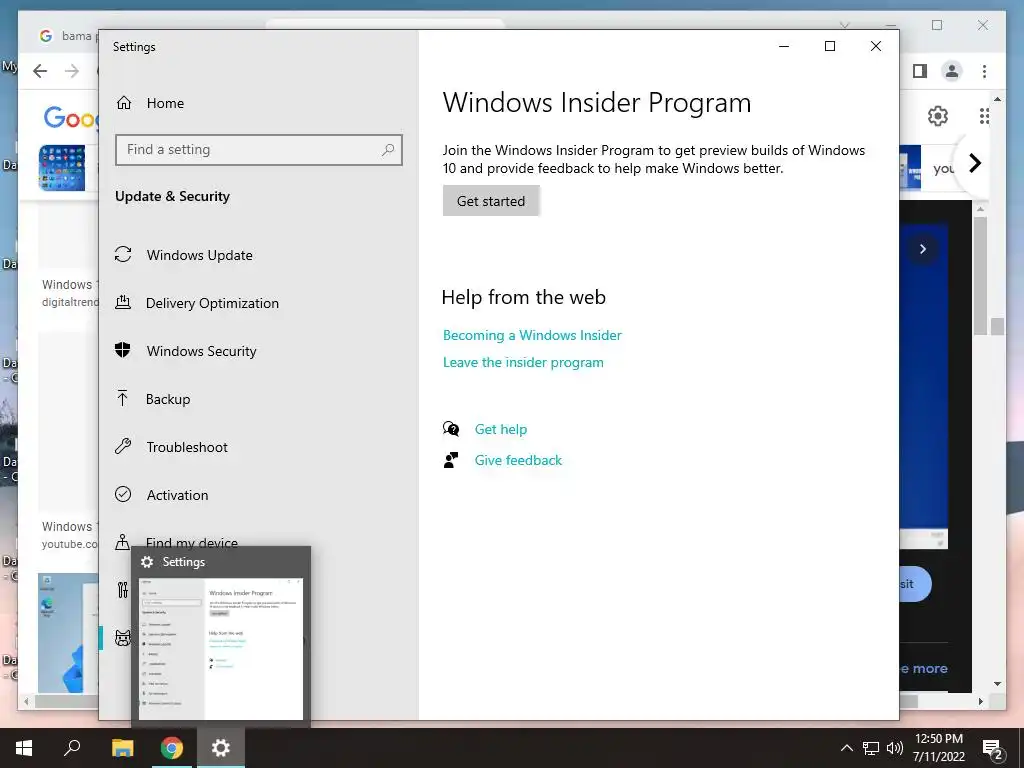
Task: Click the For developers tools icon in sidebar
Action: click(123, 590)
